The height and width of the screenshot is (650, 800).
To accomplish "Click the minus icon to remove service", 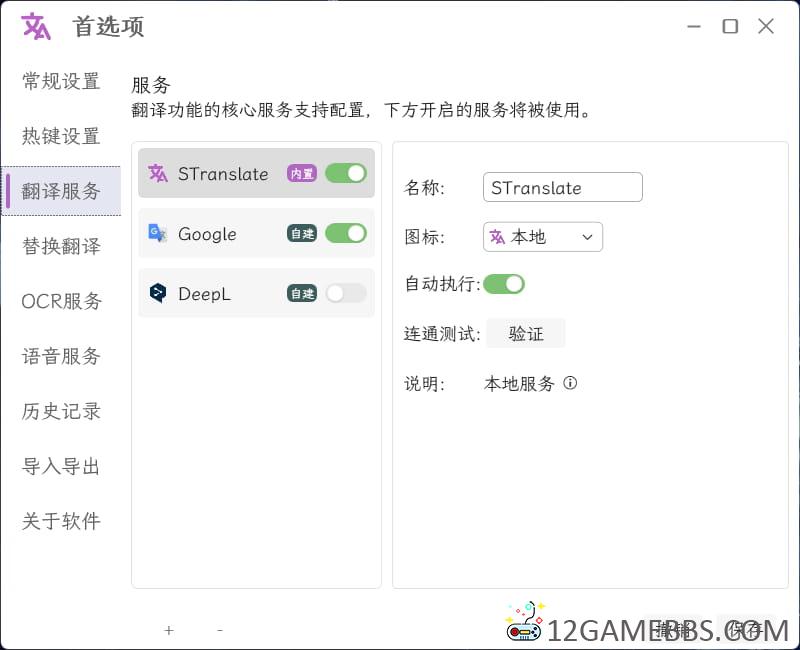I will pos(220,630).
